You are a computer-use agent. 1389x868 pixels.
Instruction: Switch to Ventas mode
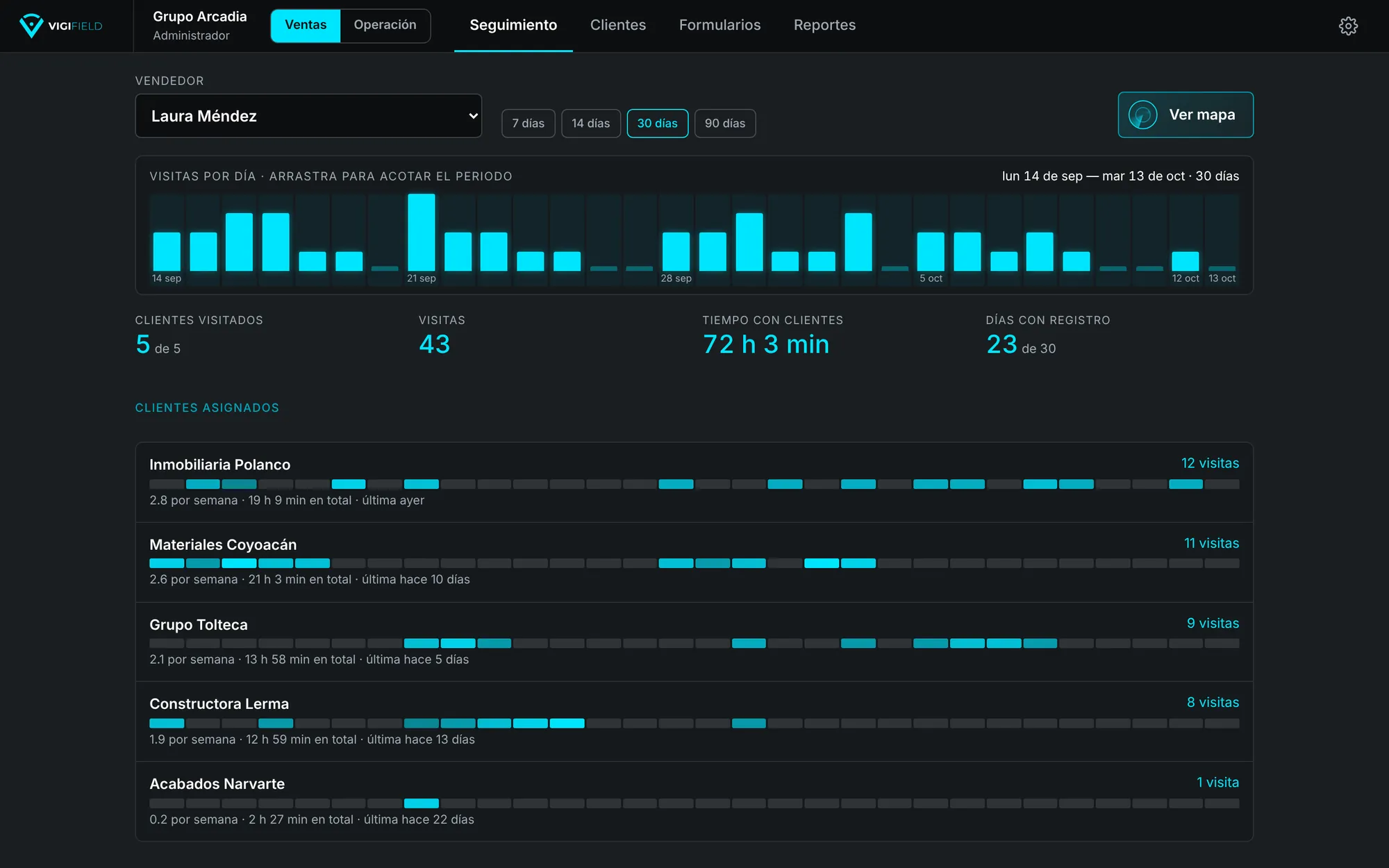pos(306,25)
